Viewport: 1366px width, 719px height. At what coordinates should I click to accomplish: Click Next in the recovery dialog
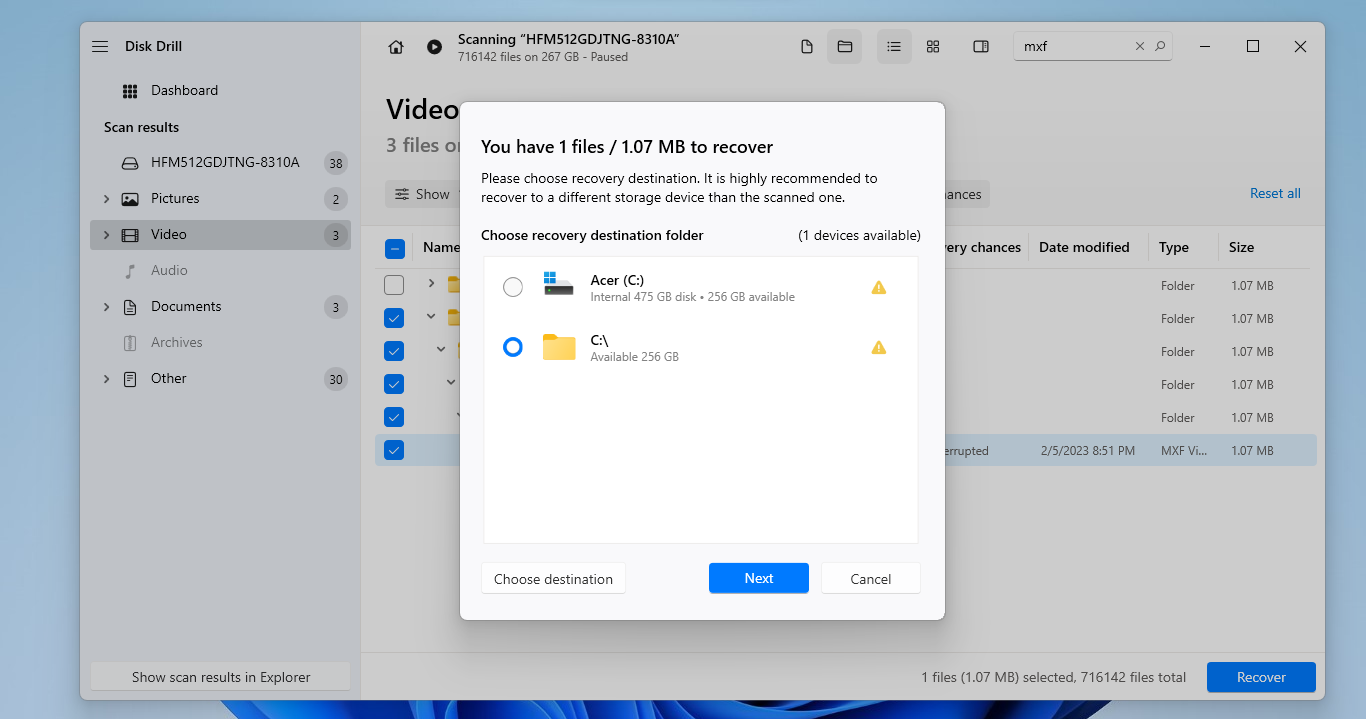759,579
